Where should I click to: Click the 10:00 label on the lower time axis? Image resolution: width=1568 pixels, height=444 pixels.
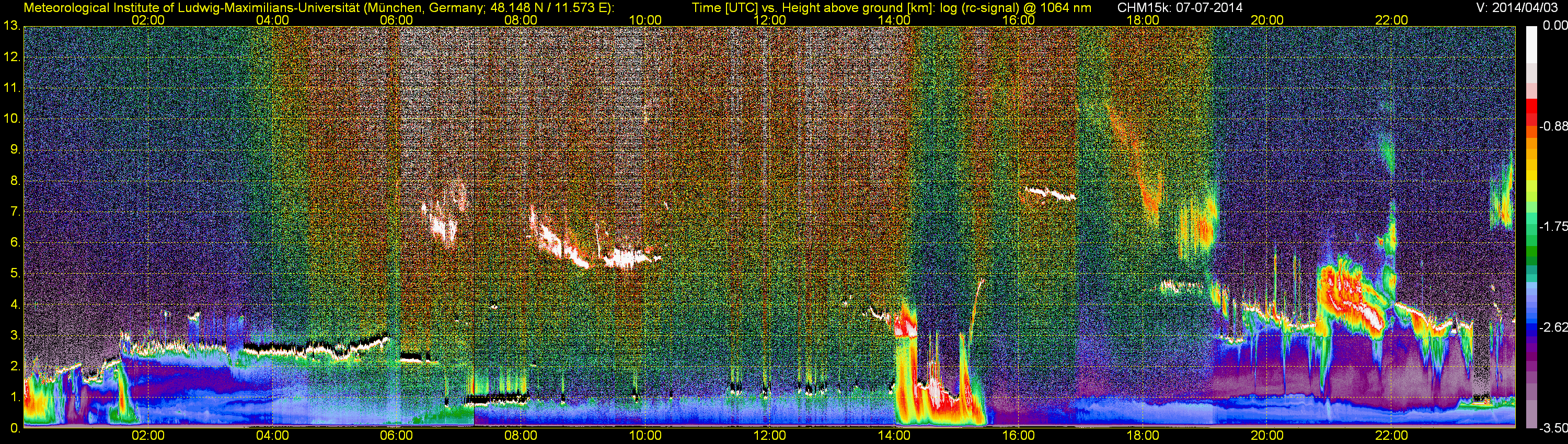click(x=645, y=436)
